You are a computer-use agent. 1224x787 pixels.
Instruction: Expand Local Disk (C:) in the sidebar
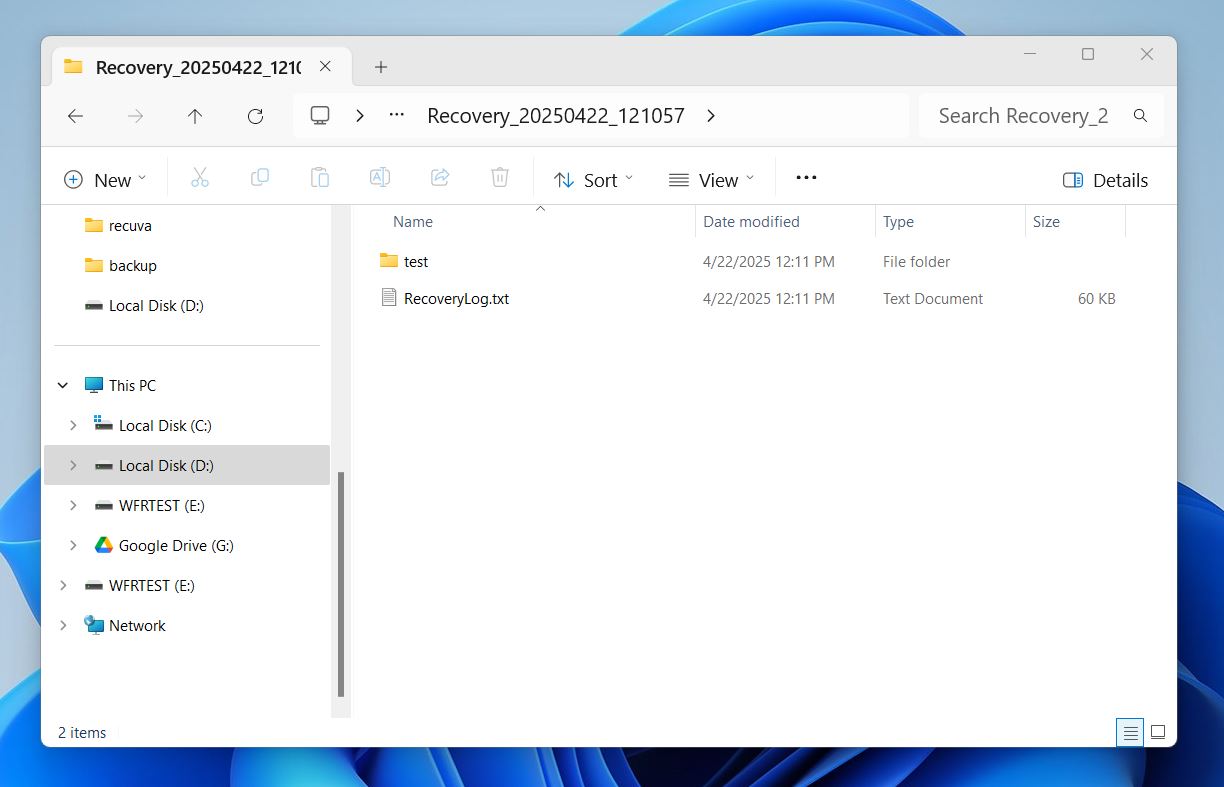[x=72, y=425]
